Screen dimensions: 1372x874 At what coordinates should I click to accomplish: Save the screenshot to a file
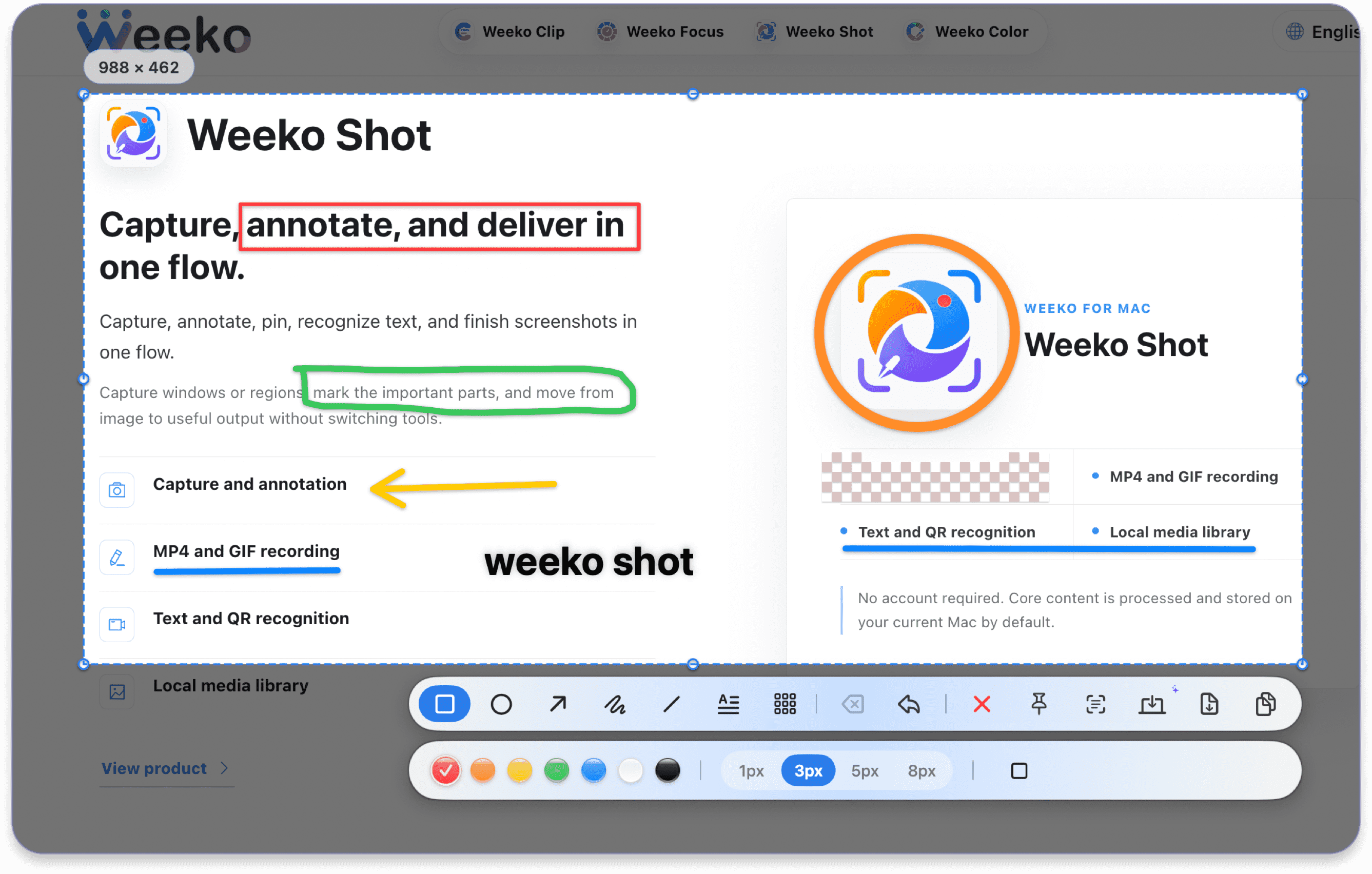click(x=1209, y=704)
